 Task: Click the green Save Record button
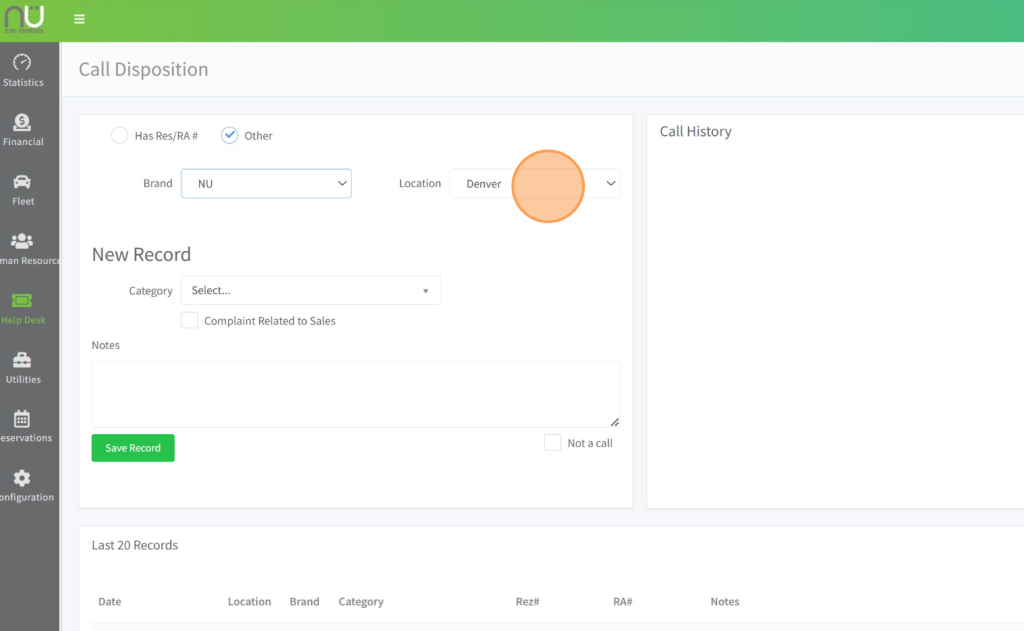pos(133,448)
